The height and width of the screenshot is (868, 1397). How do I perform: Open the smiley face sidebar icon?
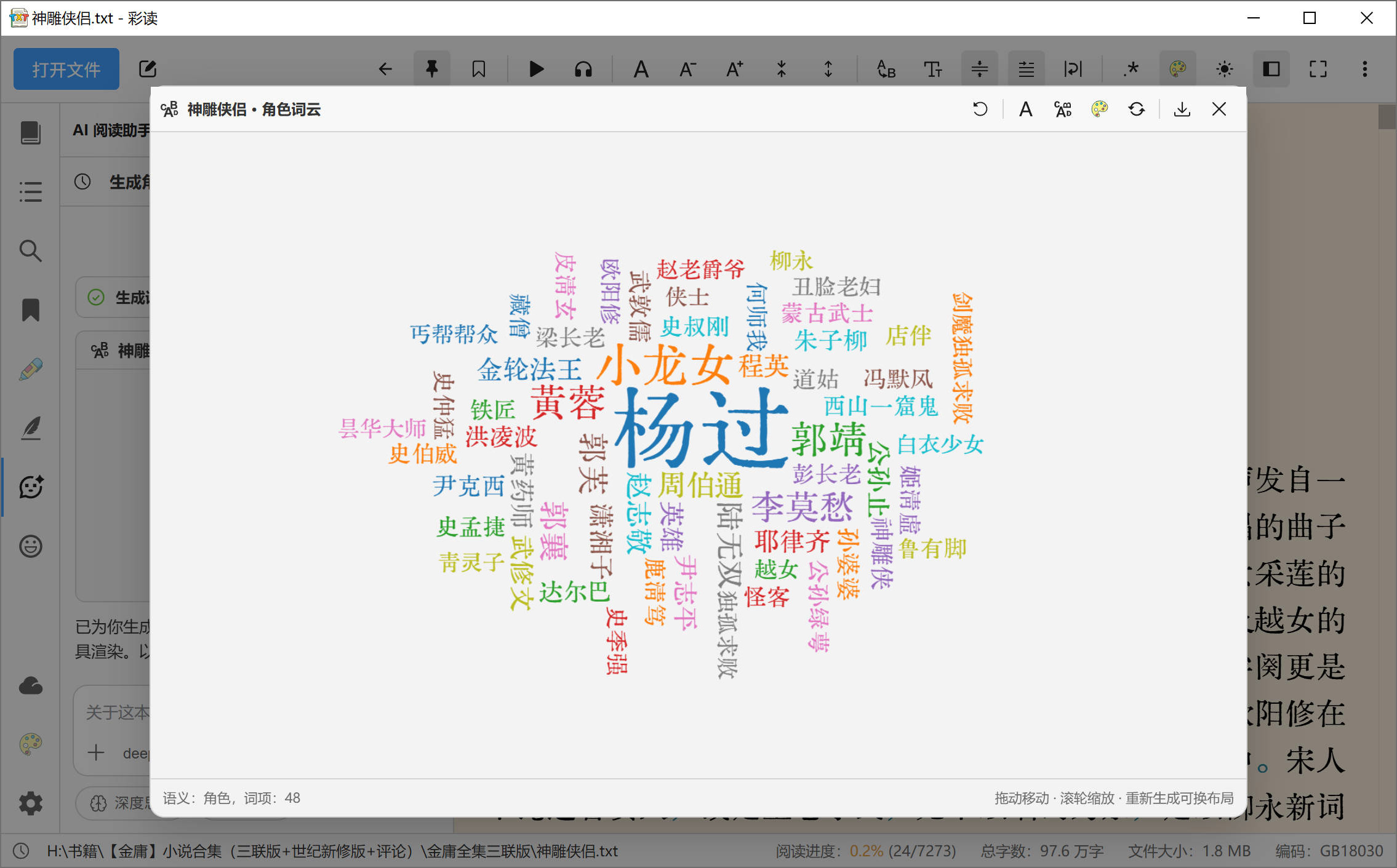31,546
